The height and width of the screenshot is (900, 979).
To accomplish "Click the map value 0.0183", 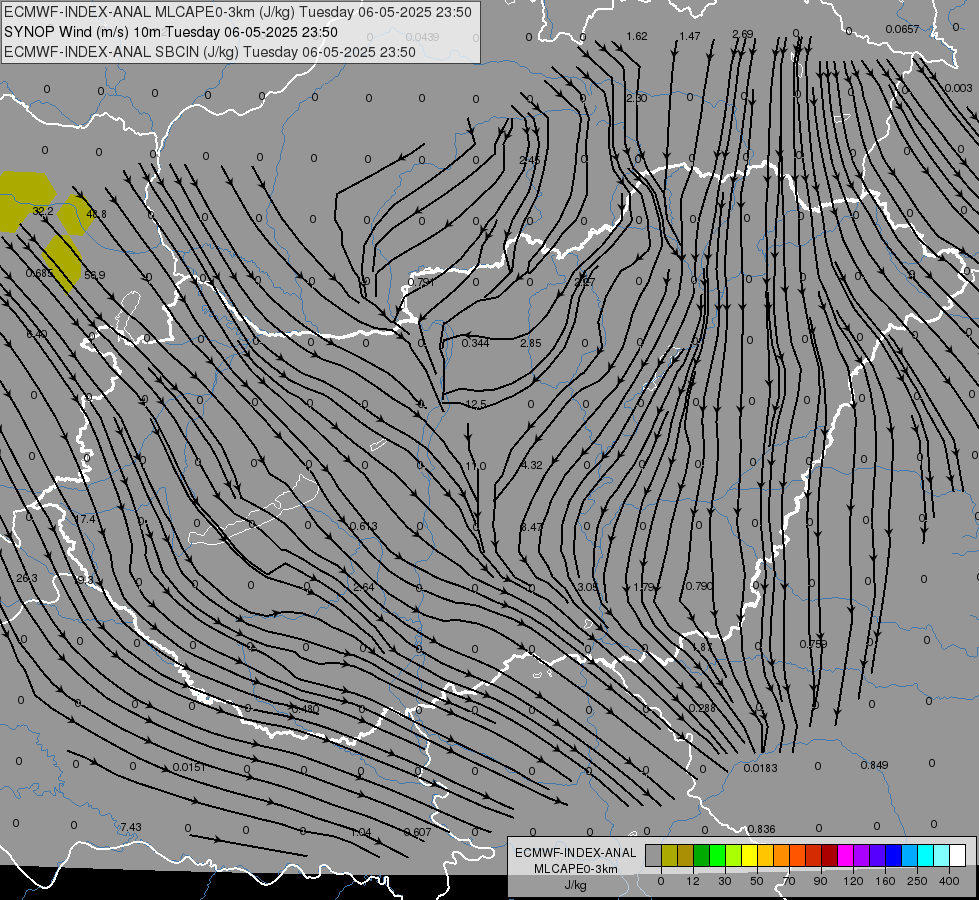I will click(x=760, y=768).
